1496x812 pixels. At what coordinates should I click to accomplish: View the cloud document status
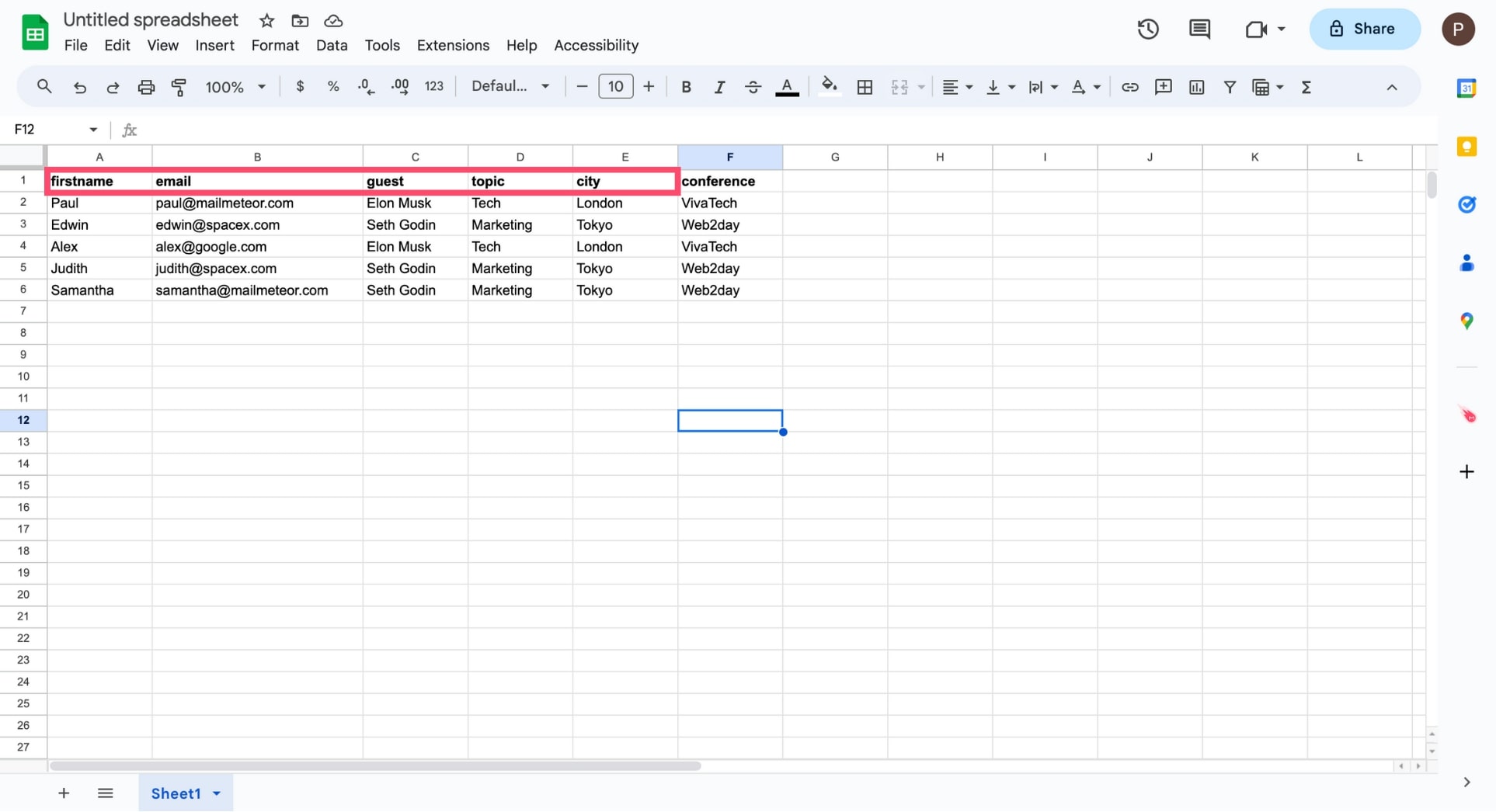(333, 21)
